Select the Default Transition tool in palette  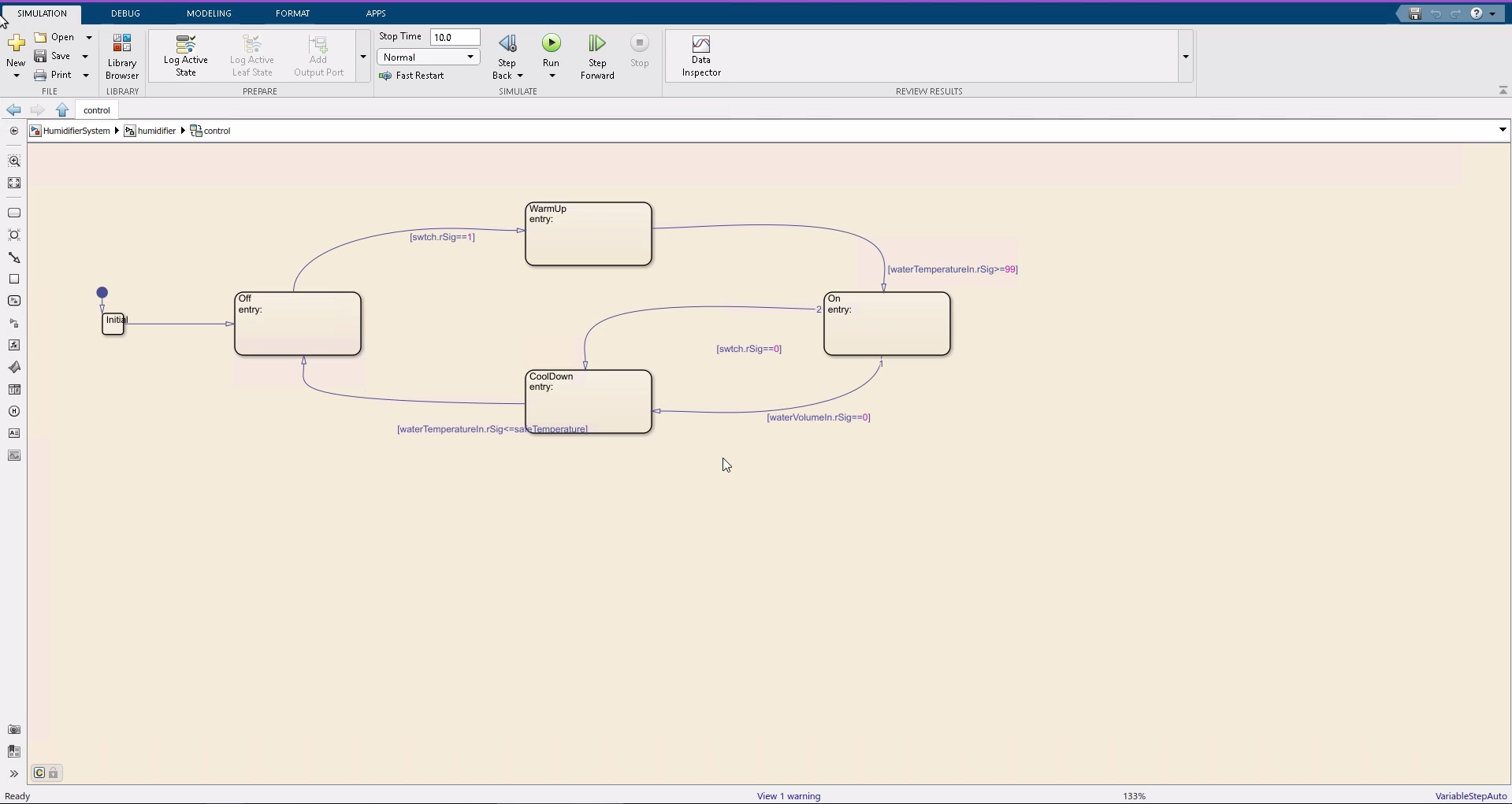(x=14, y=258)
